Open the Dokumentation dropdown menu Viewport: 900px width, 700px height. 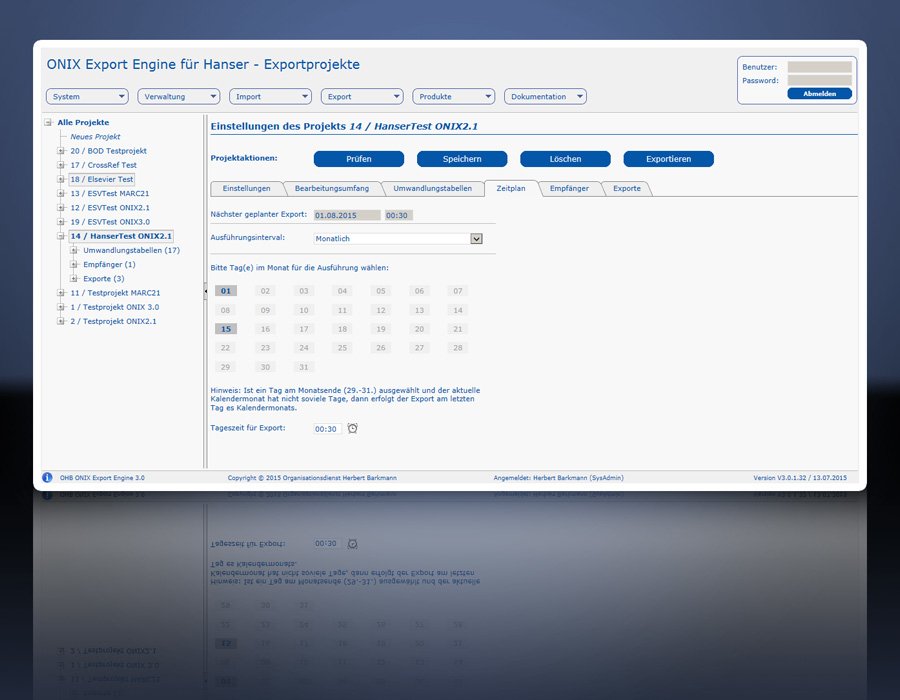click(x=545, y=96)
